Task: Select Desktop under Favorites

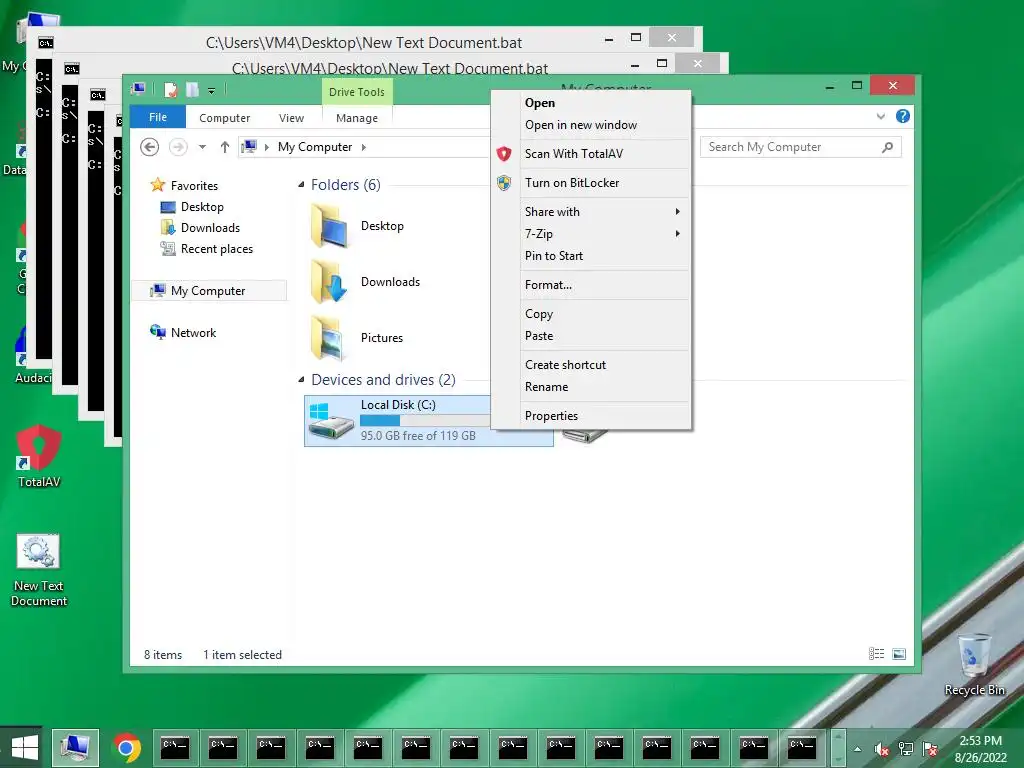Action: click(x=202, y=207)
